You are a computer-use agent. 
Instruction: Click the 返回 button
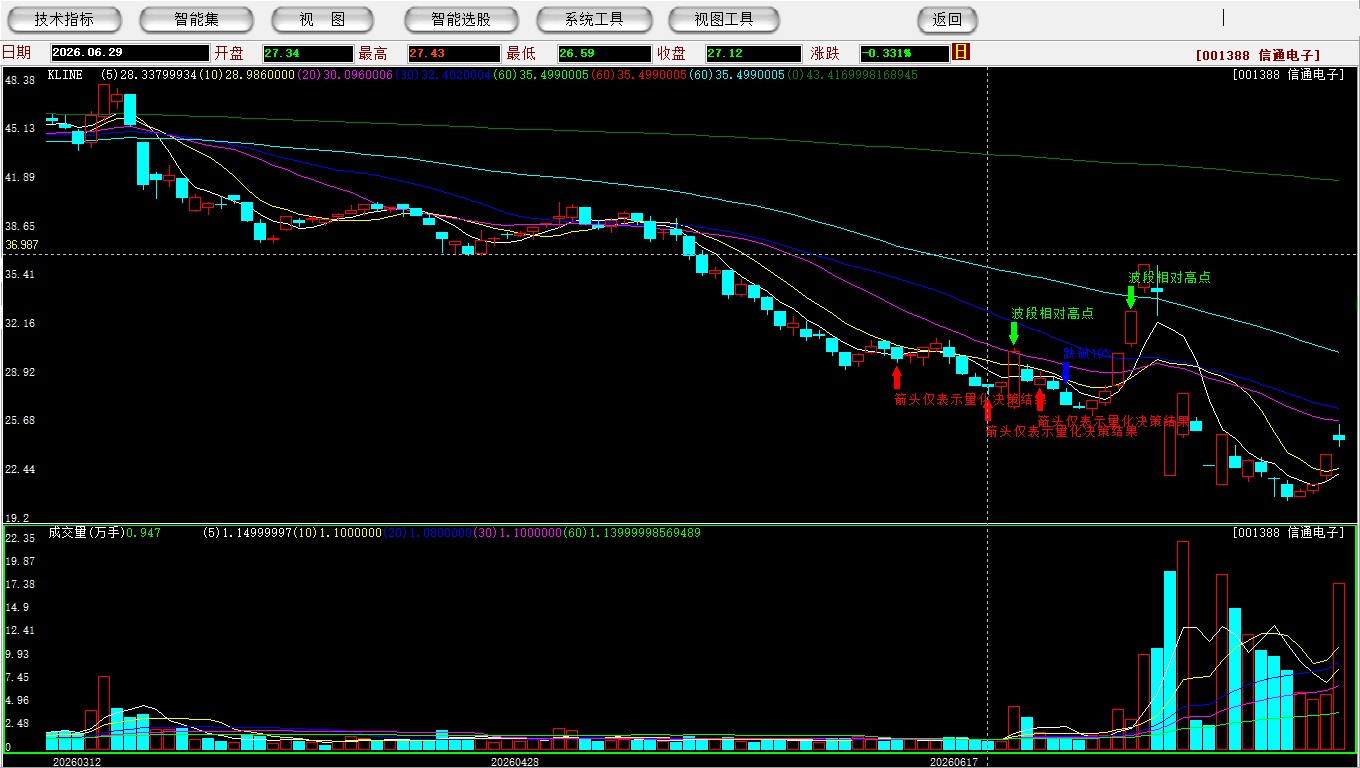pos(947,19)
